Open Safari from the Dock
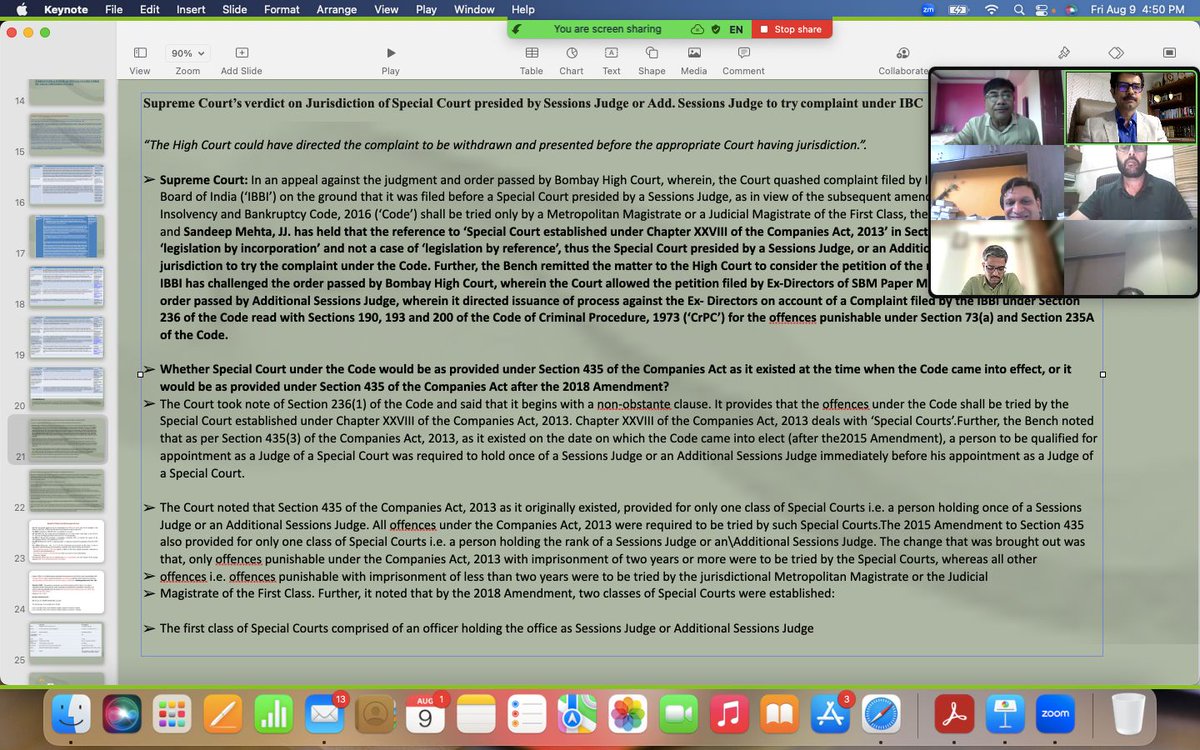 click(882, 714)
